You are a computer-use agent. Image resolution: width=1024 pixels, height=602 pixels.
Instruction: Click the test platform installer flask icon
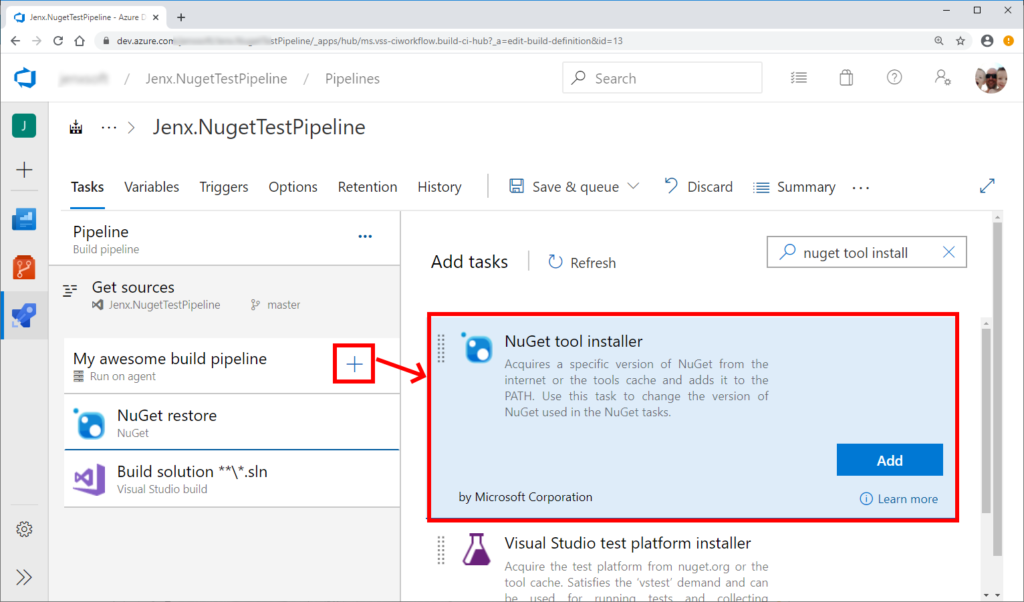pos(476,549)
